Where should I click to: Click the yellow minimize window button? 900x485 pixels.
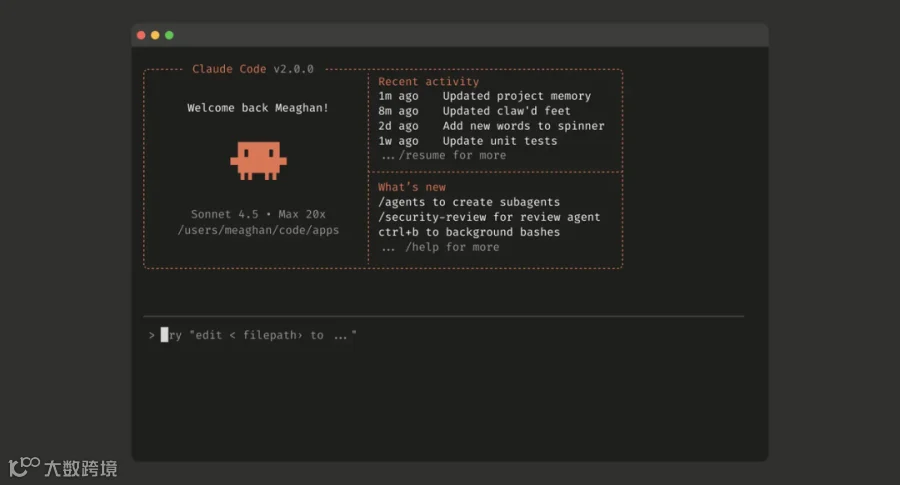155,35
